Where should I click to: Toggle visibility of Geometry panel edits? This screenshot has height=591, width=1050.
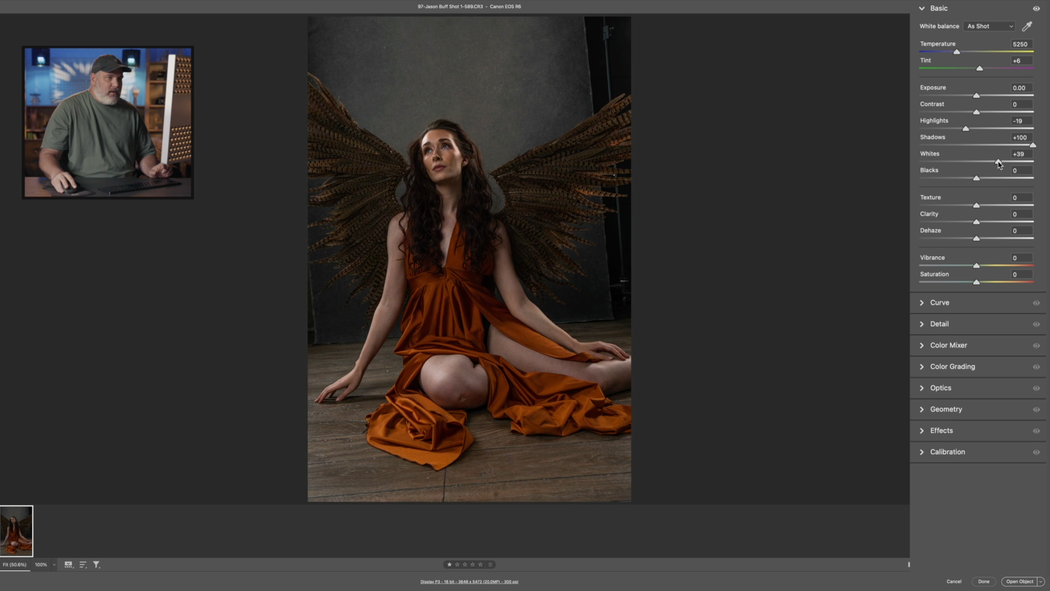(1036, 410)
